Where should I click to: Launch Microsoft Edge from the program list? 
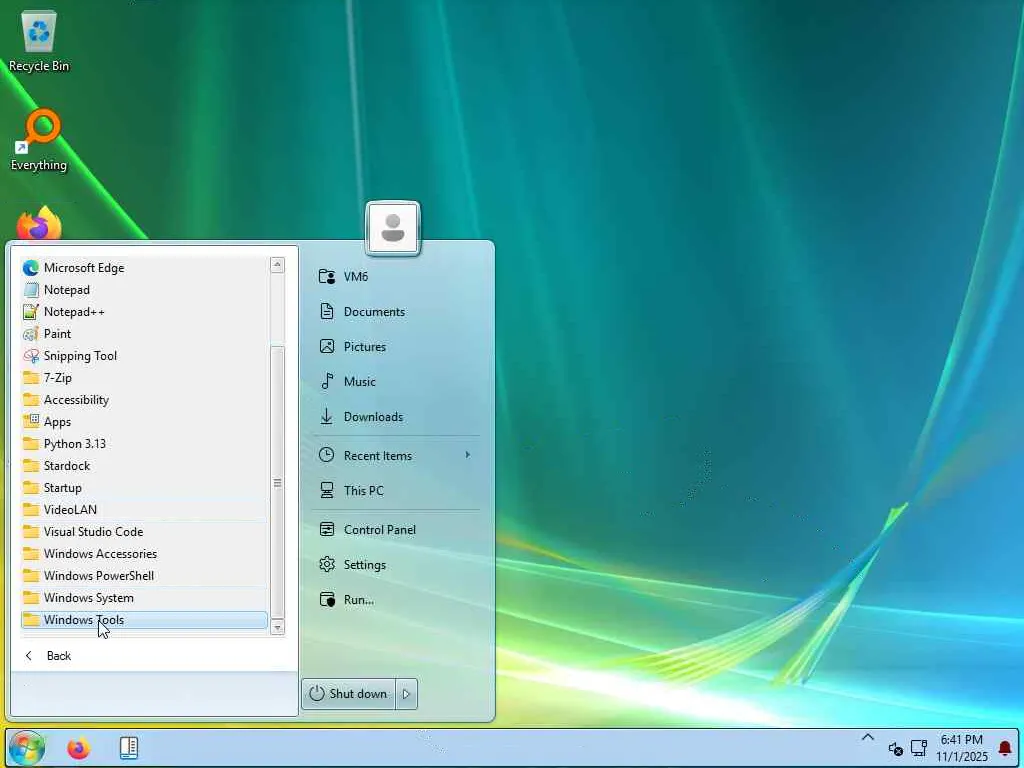click(144, 268)
